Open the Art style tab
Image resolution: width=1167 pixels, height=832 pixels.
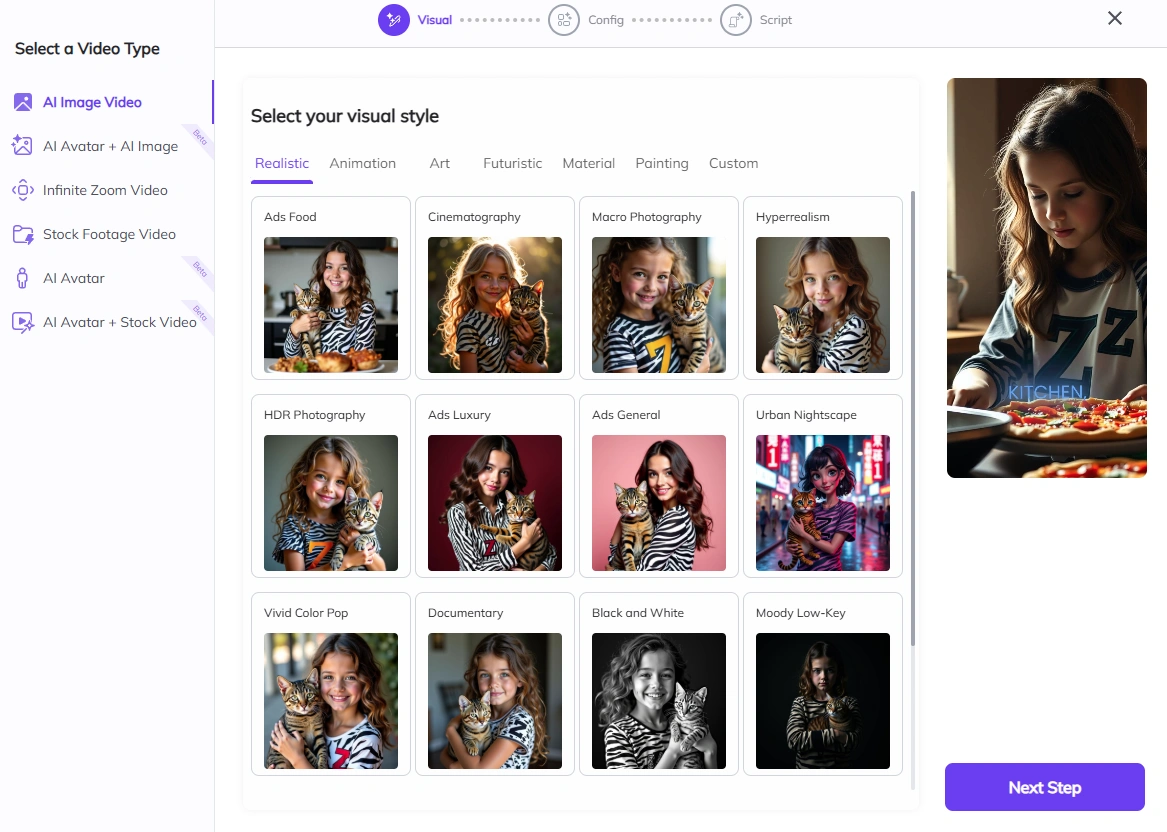coord(440,163)
